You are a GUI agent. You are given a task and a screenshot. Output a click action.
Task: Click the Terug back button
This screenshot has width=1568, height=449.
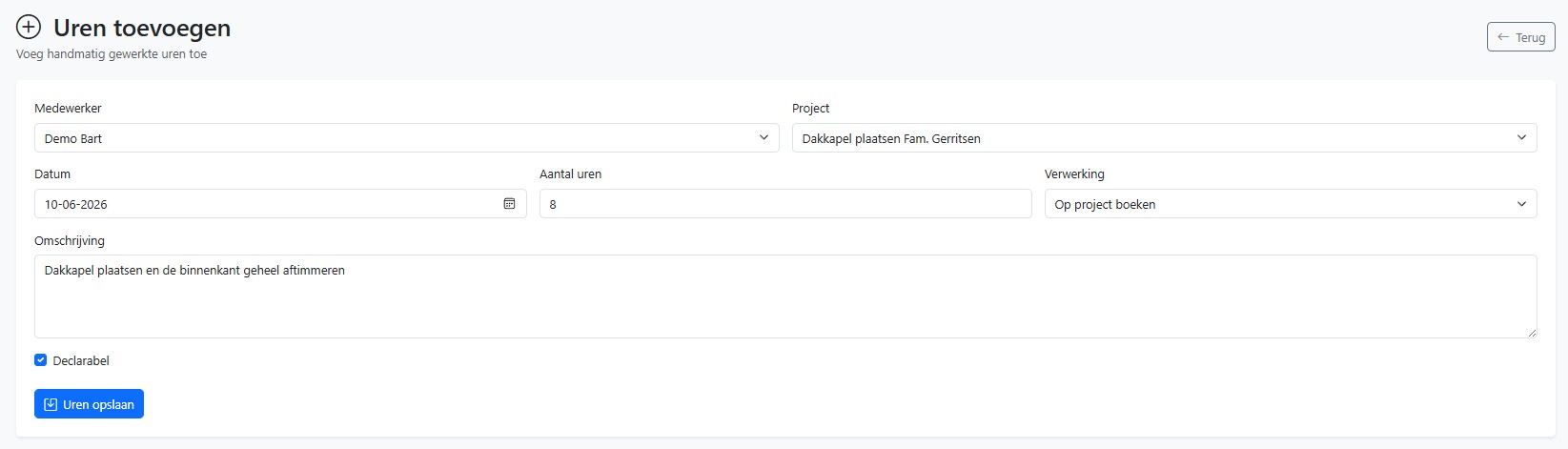pyautogui.click(x=1521, y=37)
